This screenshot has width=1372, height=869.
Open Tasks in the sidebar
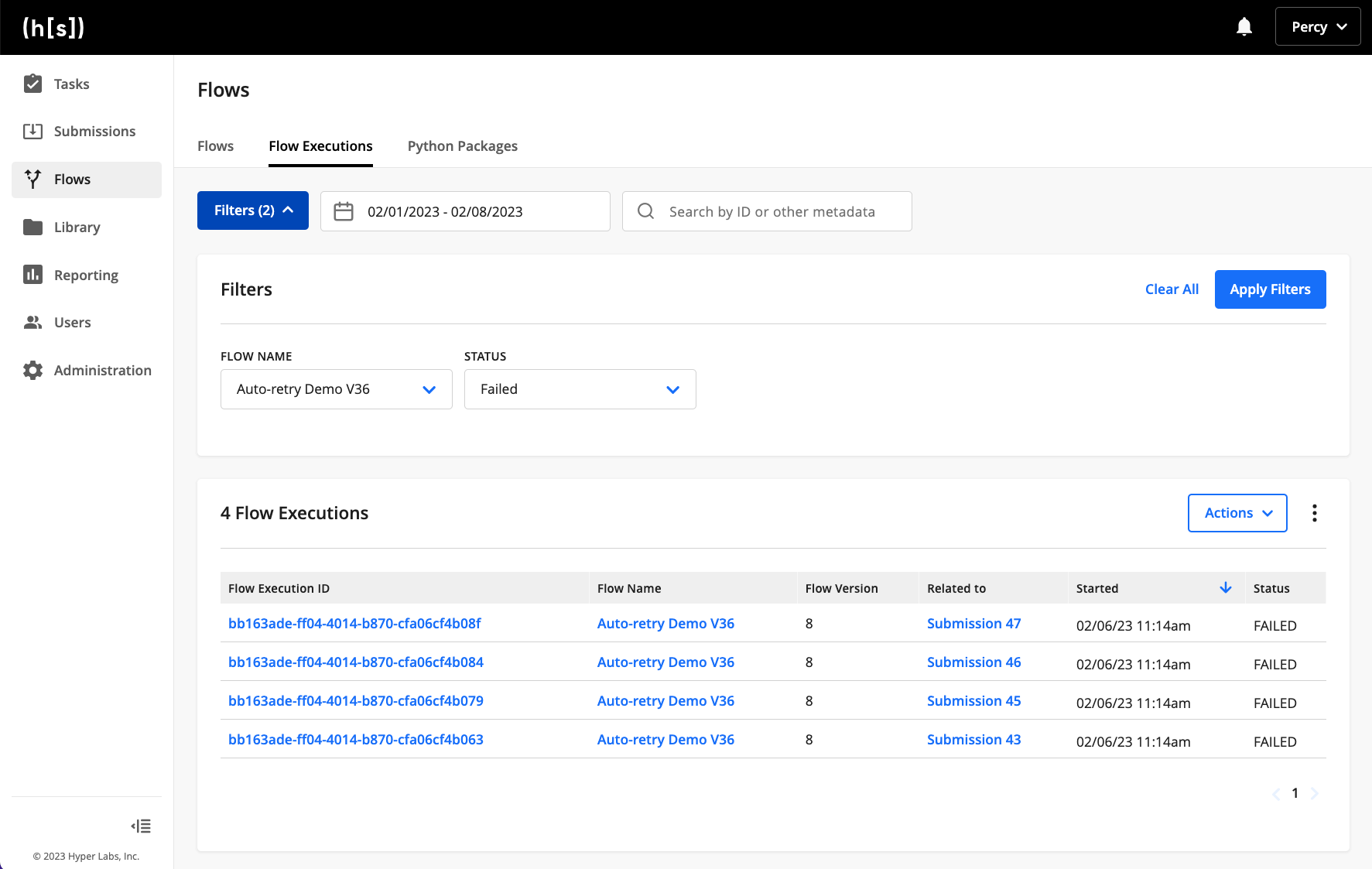point(87,84)
